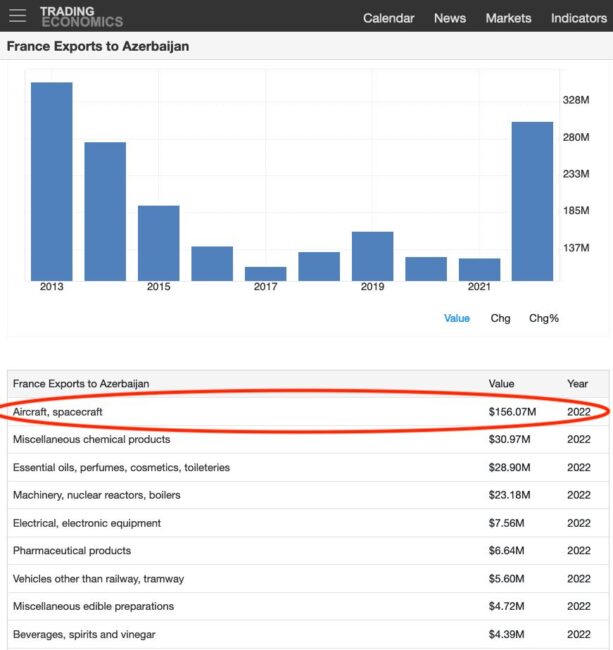Switch chart to Value view
Viewport: 613px width, 650px height.
pyautogui.click(x=456, y=318)
